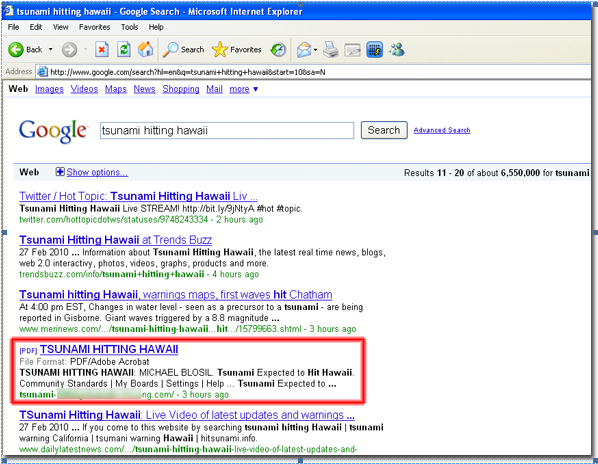Click the Edit page toolbar icon
Screen dimensions: 598x464
point(352,50)
